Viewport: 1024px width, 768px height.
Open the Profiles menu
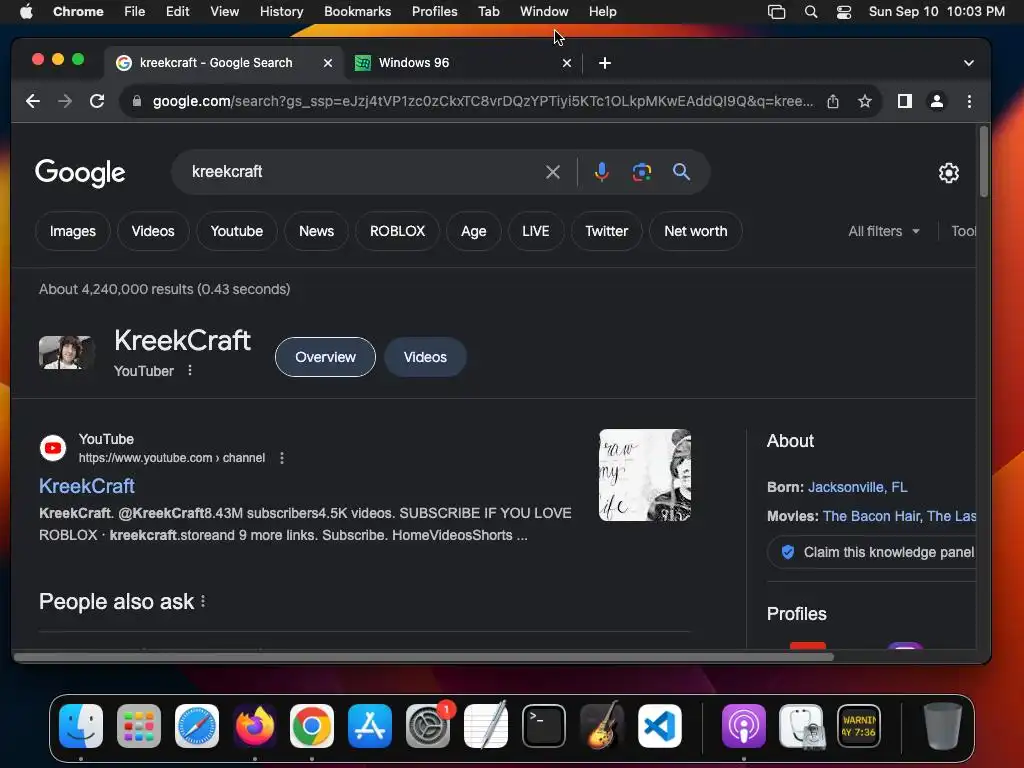point(434,12)
